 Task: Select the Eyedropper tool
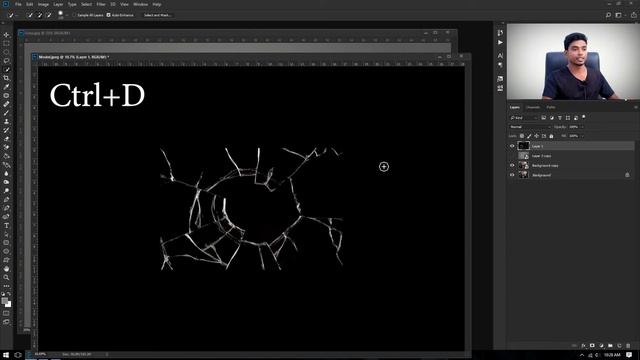(x=6, y=87)
